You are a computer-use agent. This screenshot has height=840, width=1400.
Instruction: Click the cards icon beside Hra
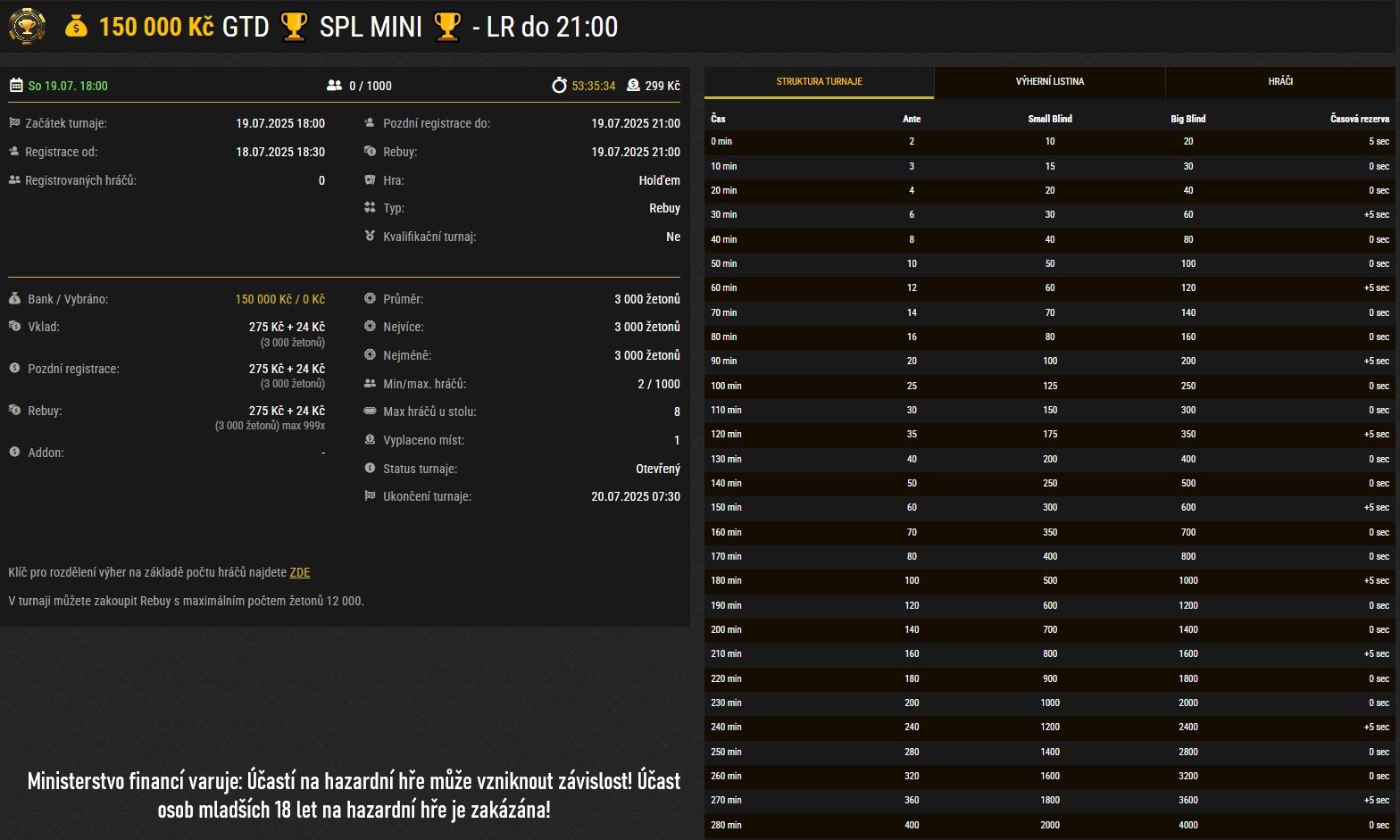370,180
